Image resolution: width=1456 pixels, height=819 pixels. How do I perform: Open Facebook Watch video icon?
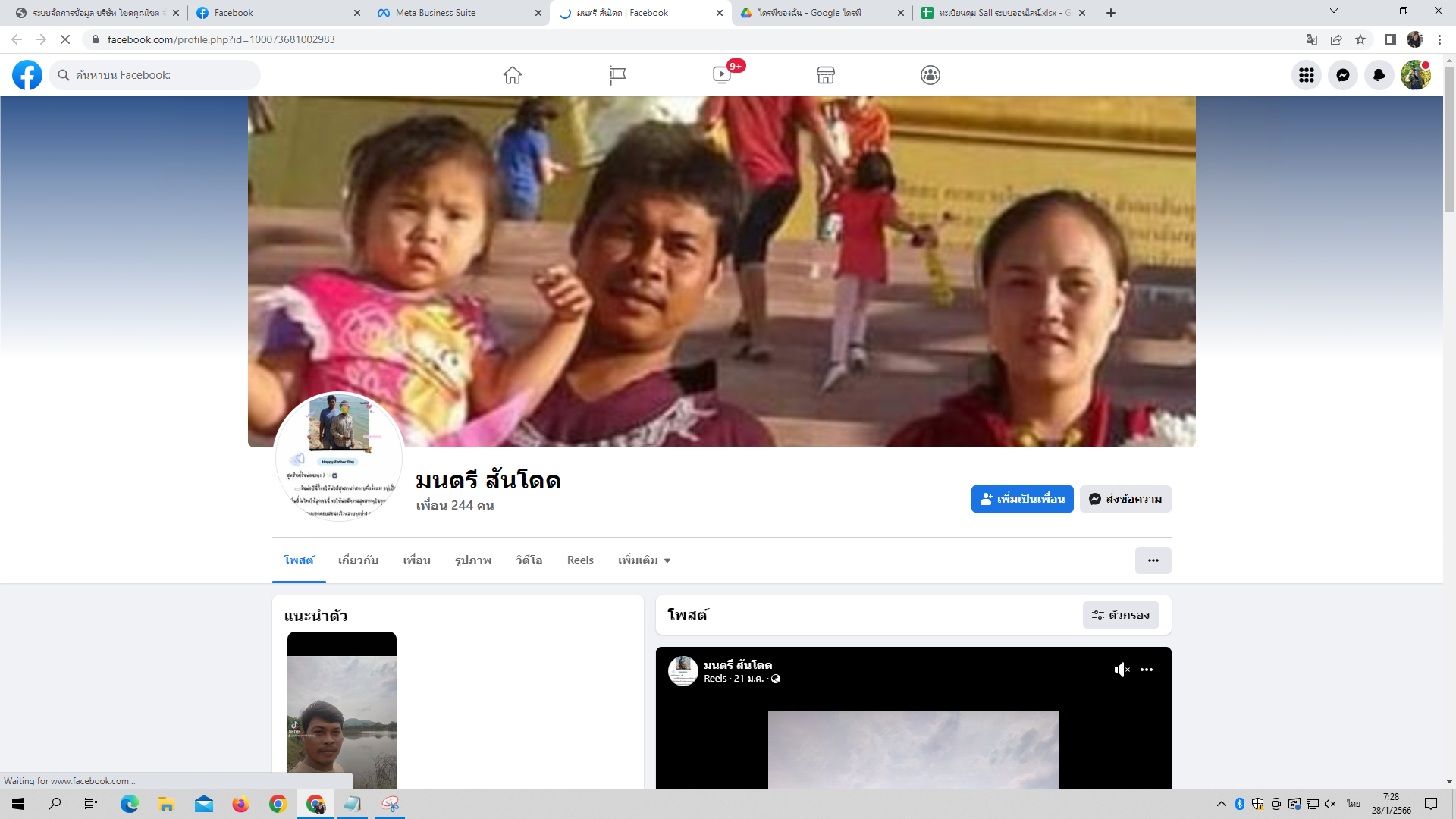pyautogui.click(x=722, y=75)
